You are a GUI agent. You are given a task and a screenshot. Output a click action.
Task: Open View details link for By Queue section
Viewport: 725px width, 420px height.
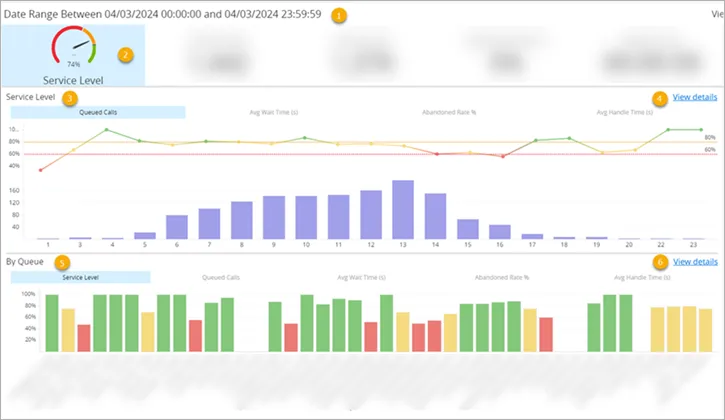point(695,262)
